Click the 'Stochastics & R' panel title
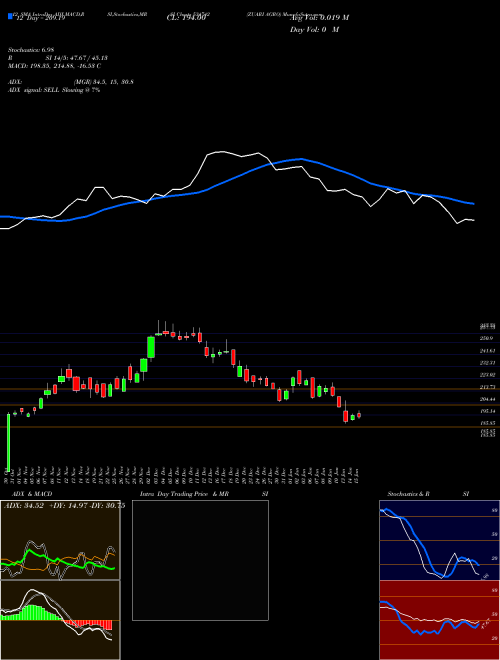Image resolution: width=500 pixels, height=660 pixels. [x=408, y=494]
